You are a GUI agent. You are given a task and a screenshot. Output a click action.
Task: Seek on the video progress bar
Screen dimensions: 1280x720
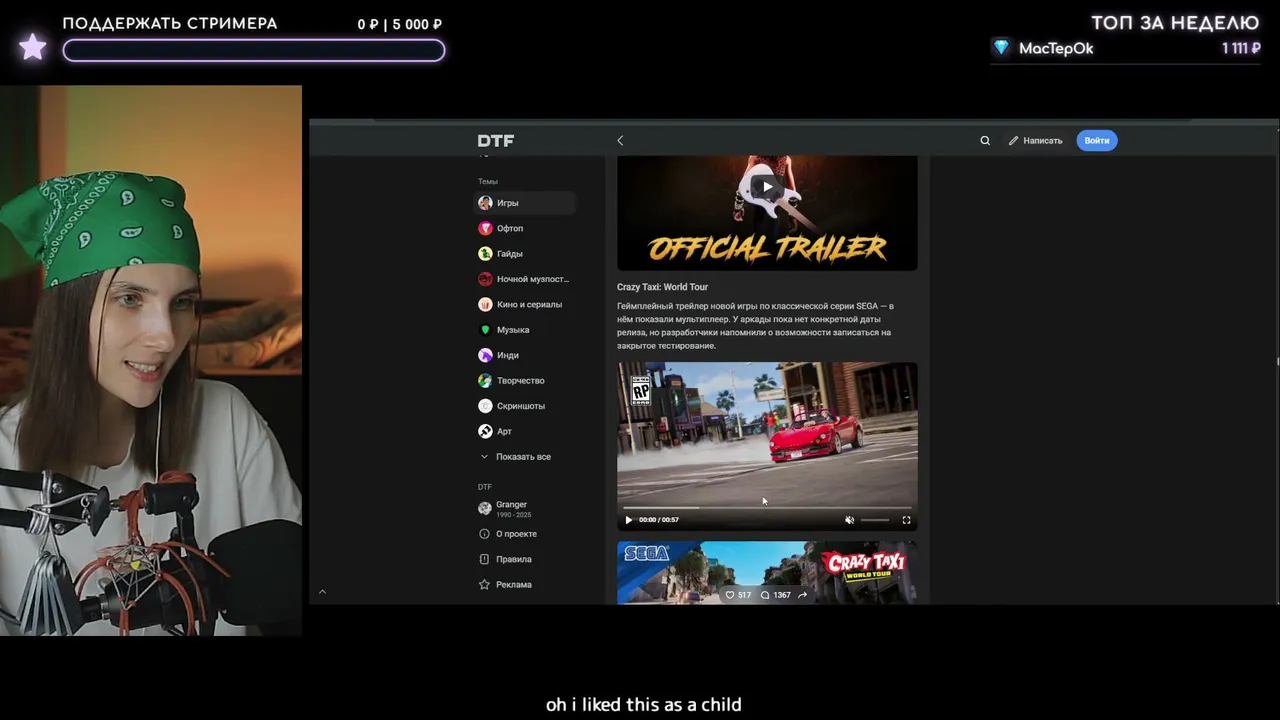pos(767,508)
